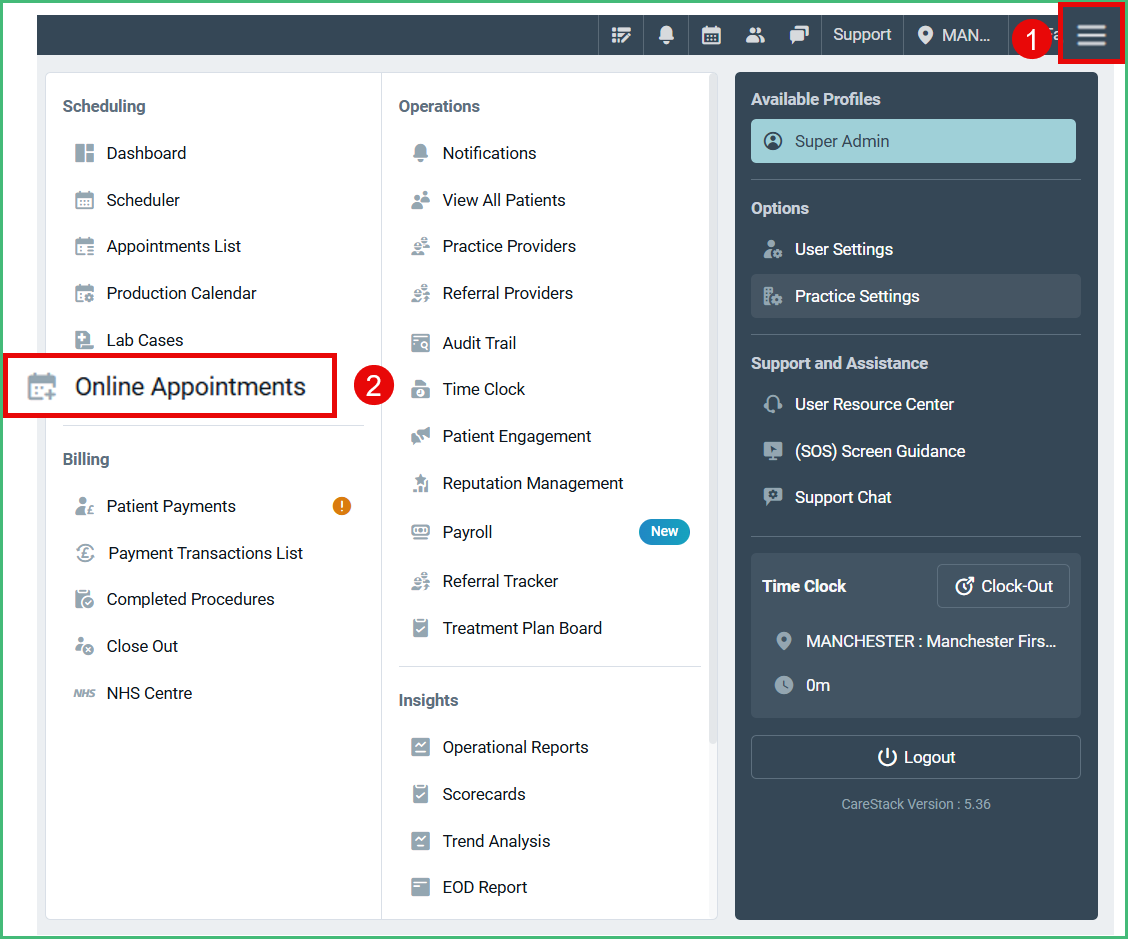This screenshot has width=1128, height=939.
Task: Expand the MAN... location selector
Action: (x=956, y=34)
